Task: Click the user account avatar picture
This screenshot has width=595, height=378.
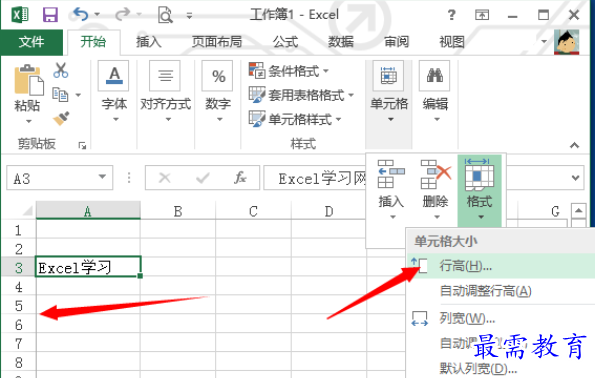Action: pyautogui.click(x=566, y=42)
